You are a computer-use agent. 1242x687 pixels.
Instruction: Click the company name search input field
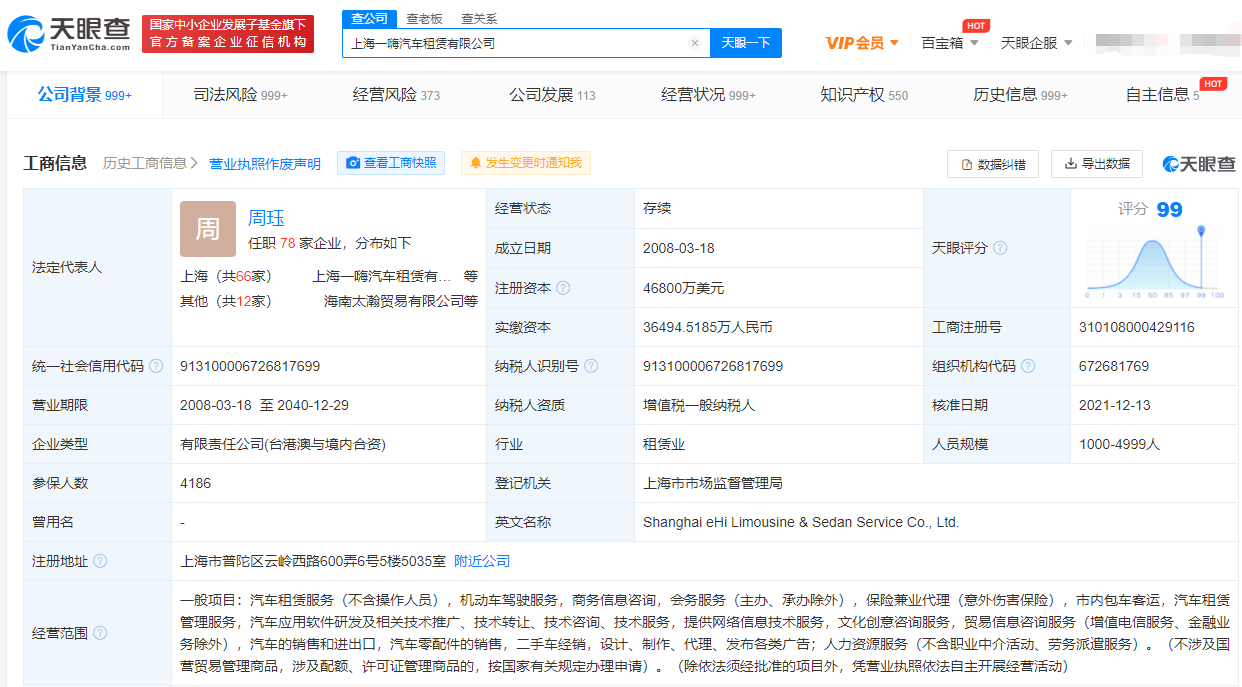515,43
